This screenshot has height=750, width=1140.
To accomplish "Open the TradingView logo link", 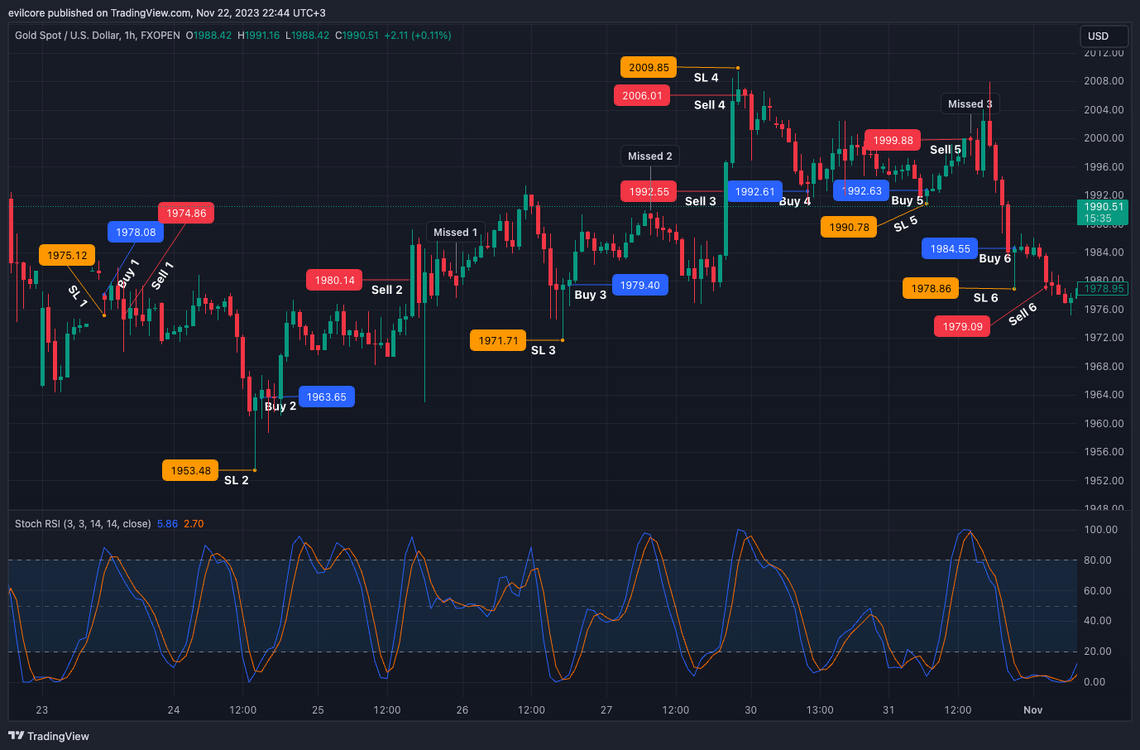I will (49, 736).
